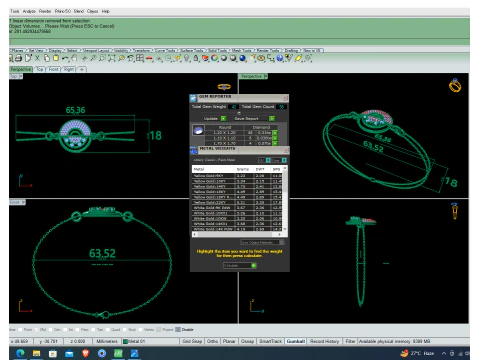Click the Copy toolbar icon

pos(47,58)
